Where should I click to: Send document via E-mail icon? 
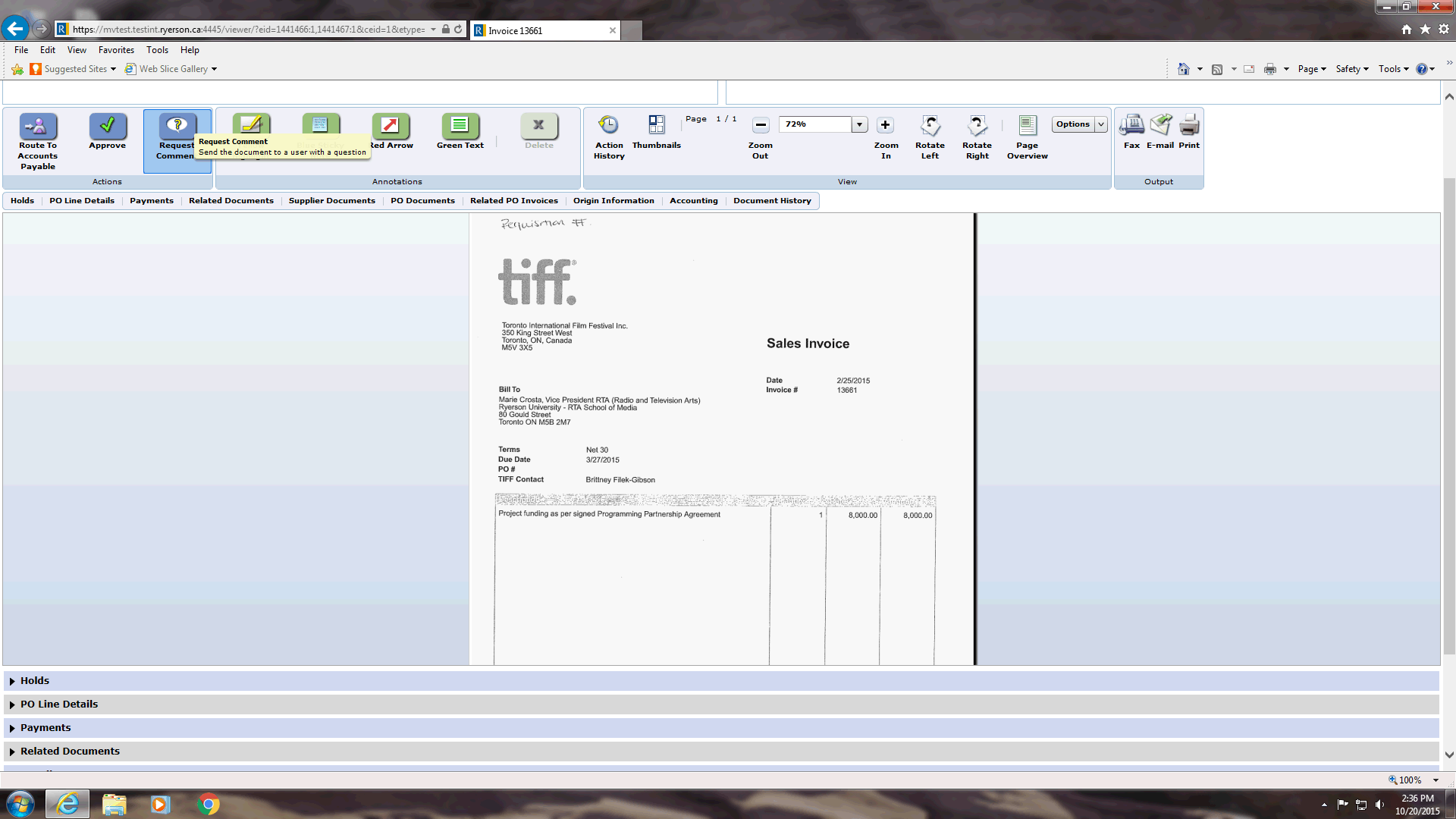click(1160, 125)
